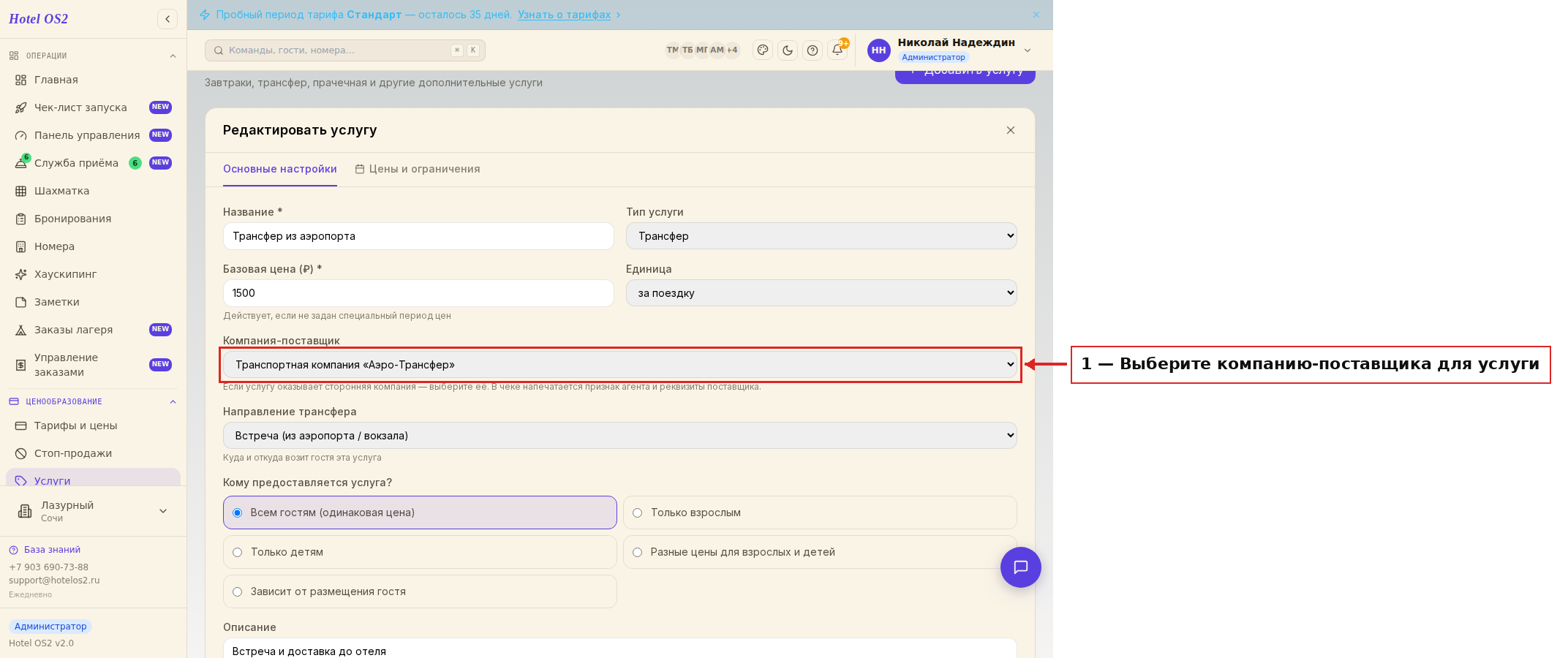This screenshot has width=1568, height=658.
Task: Click the Администратор role badge at bottom
Action: (x=50, y=627)
